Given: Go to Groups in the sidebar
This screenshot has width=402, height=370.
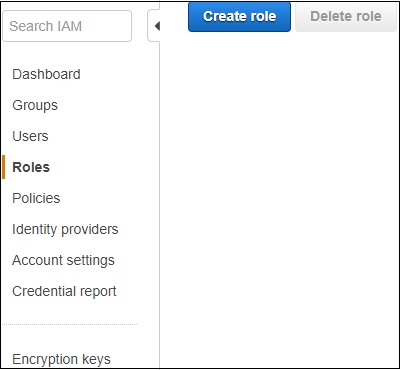Looking at the screenshot, I should 35,105.
